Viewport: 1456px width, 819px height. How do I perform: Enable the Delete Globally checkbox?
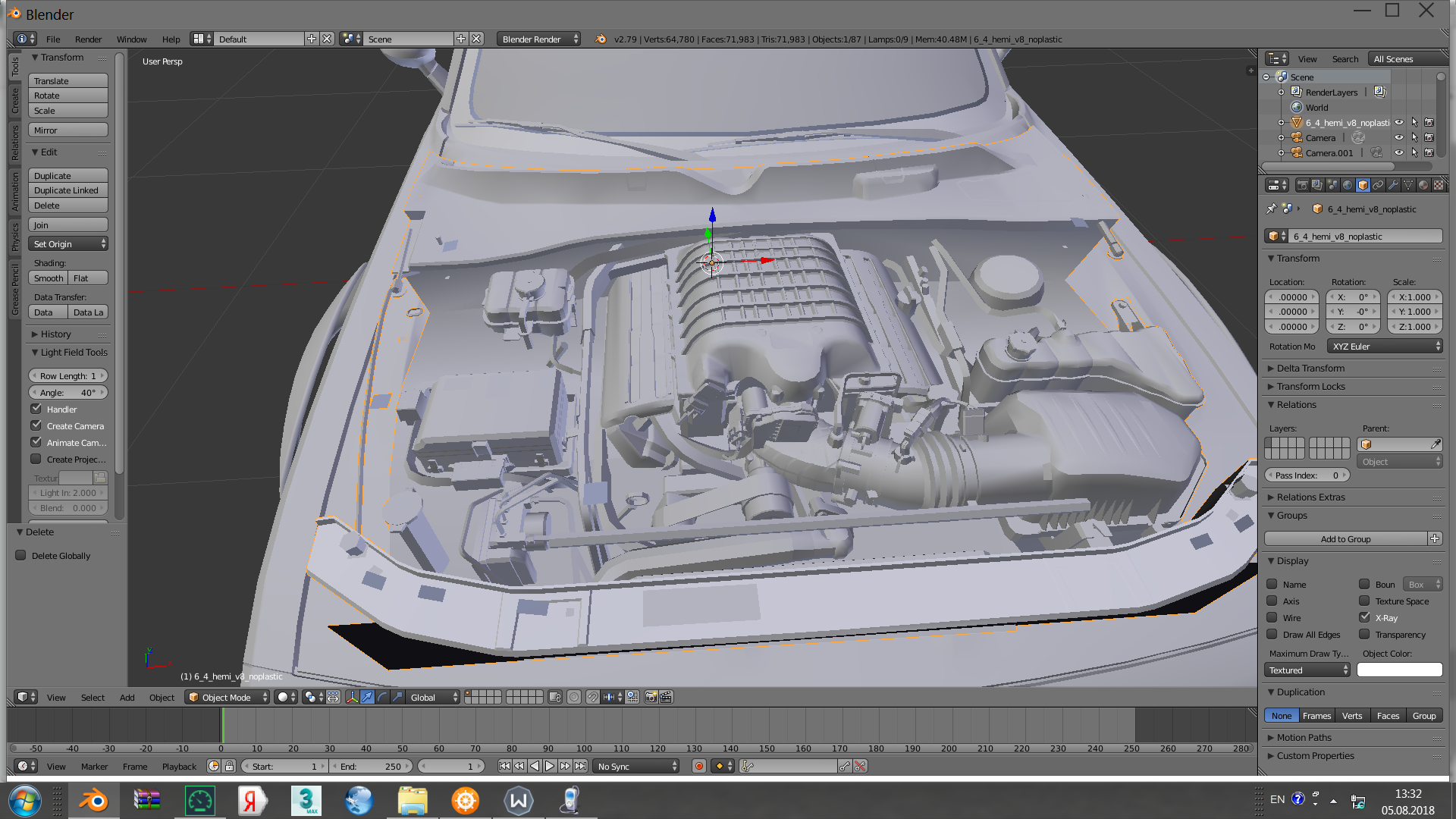[x=20, y=555]
